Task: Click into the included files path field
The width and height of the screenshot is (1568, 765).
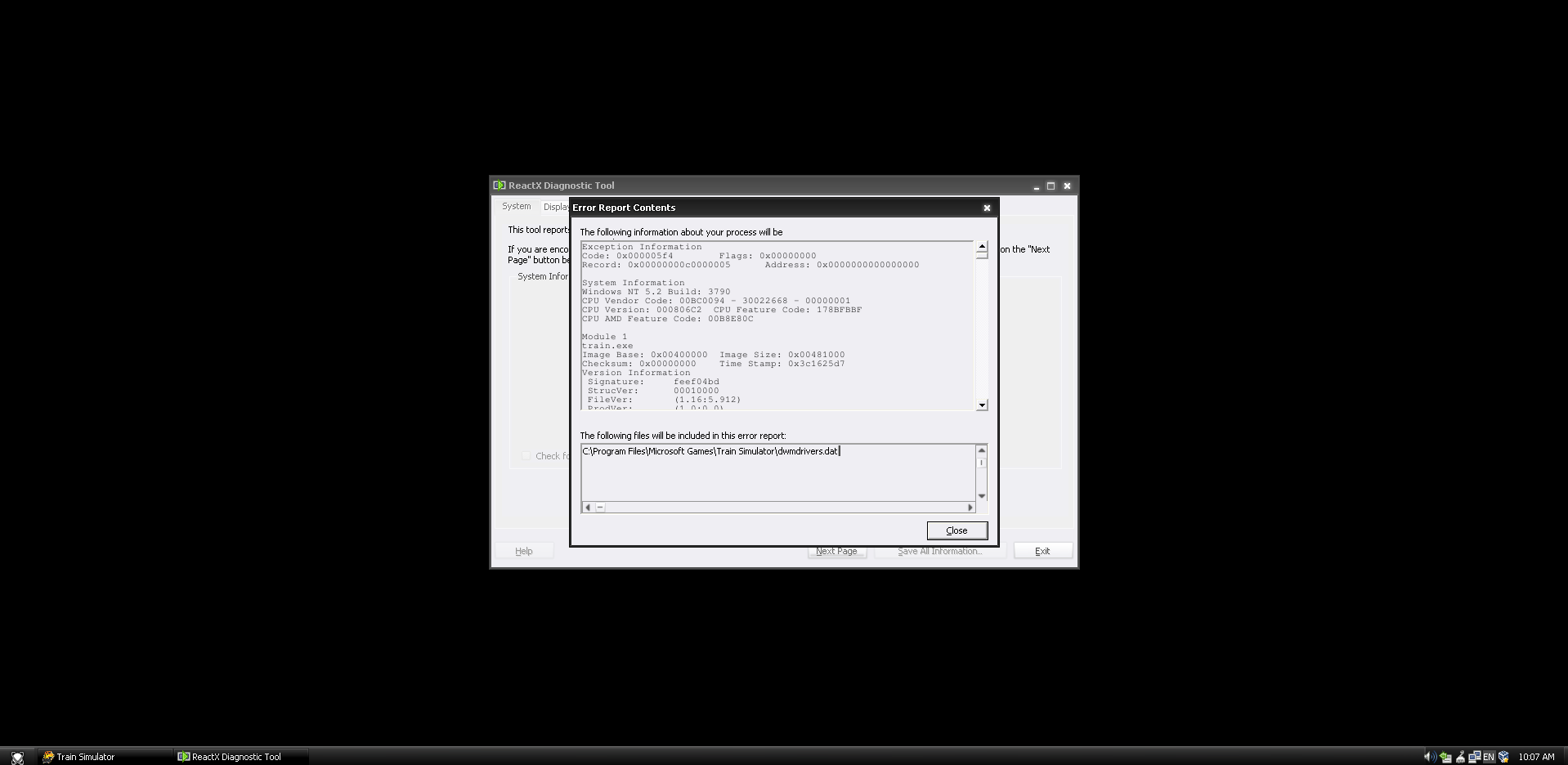Action: [x=777, y=472]
